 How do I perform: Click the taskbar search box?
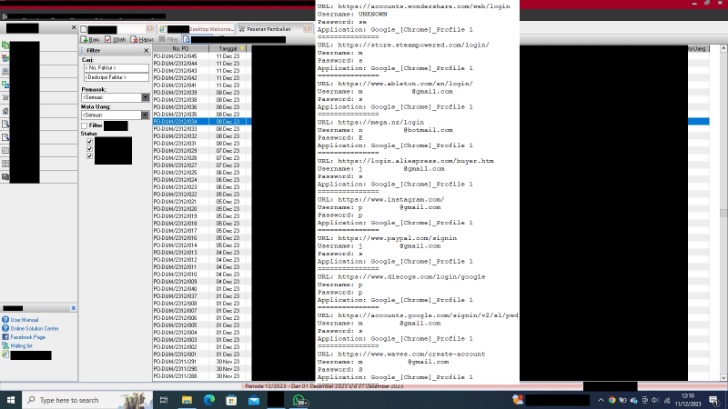point(87,400)
